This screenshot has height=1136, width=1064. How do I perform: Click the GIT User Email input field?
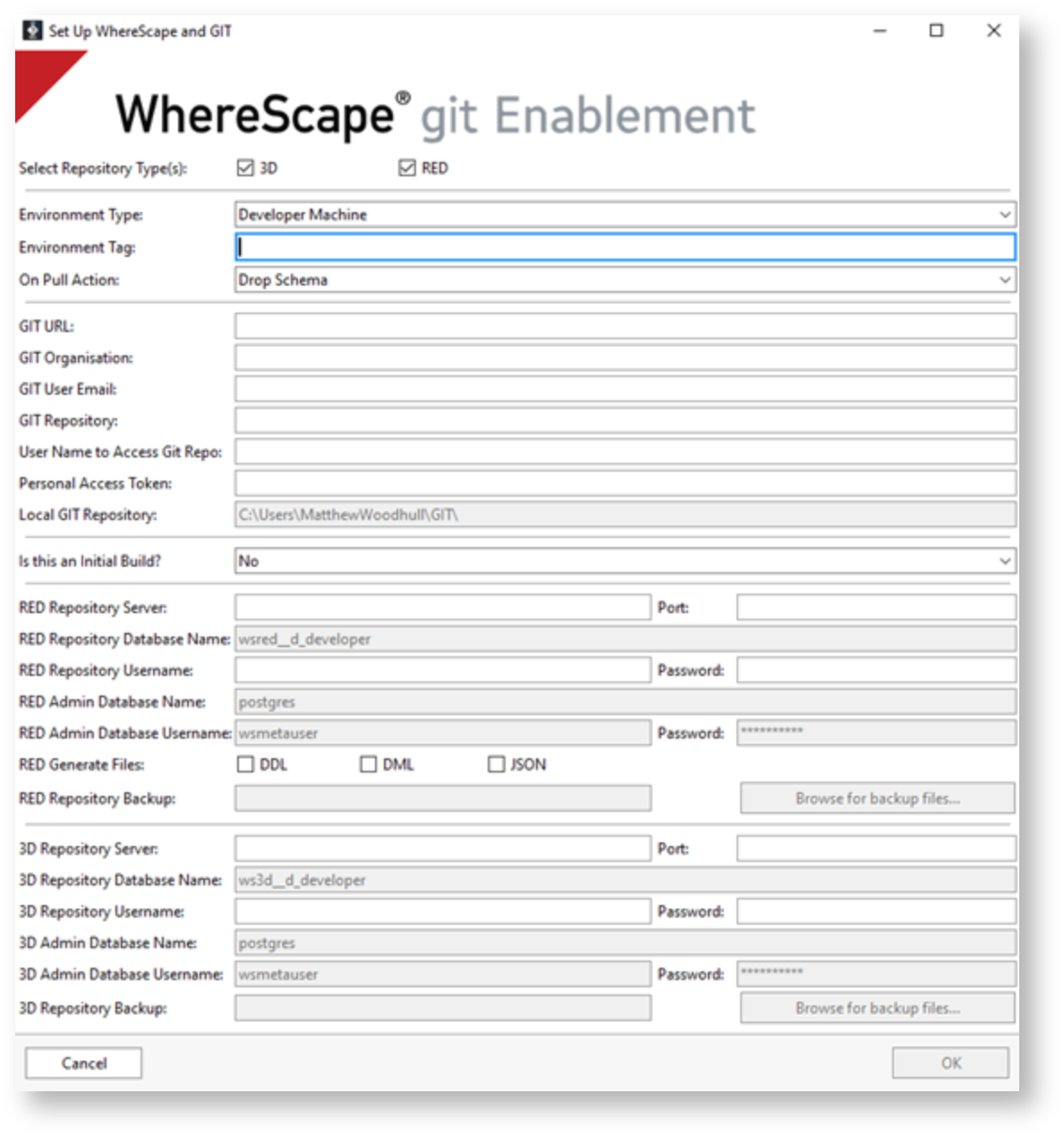tap(626, 389)
